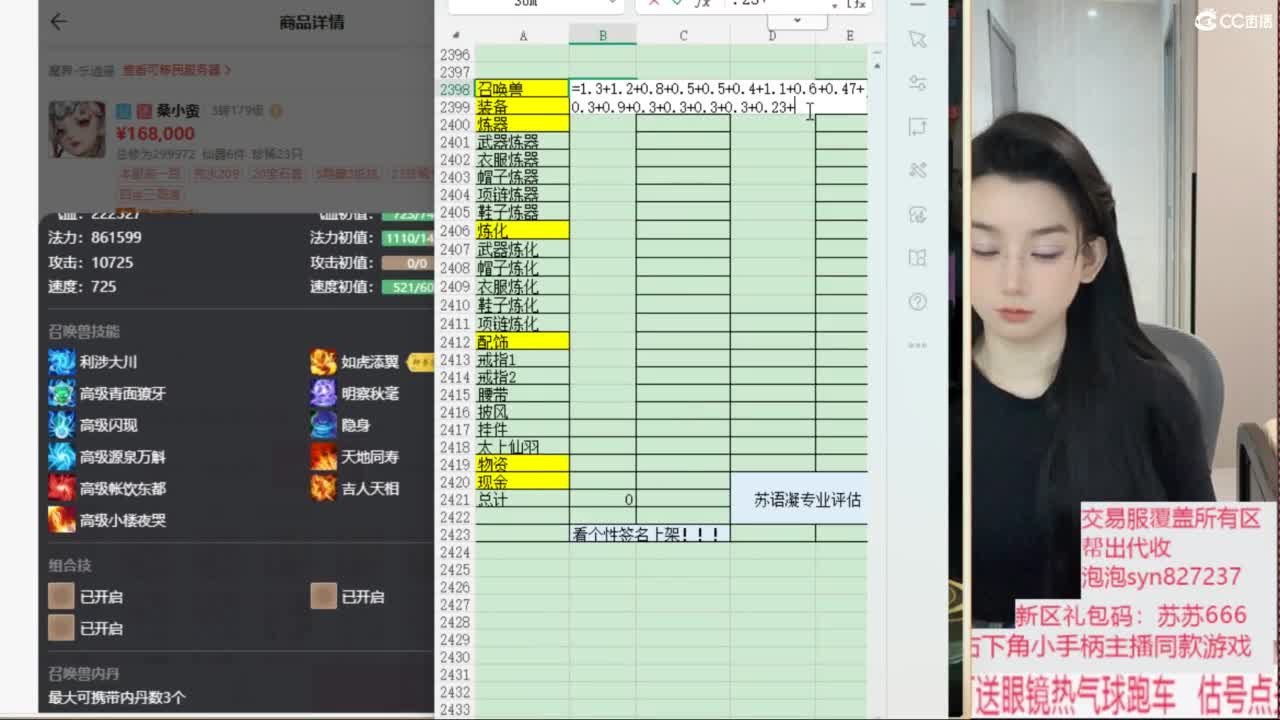Viewport: 1280px width, 720px height.
Task: Click the yellow 召唤兽 cell
Action: [x=522, y=89]
